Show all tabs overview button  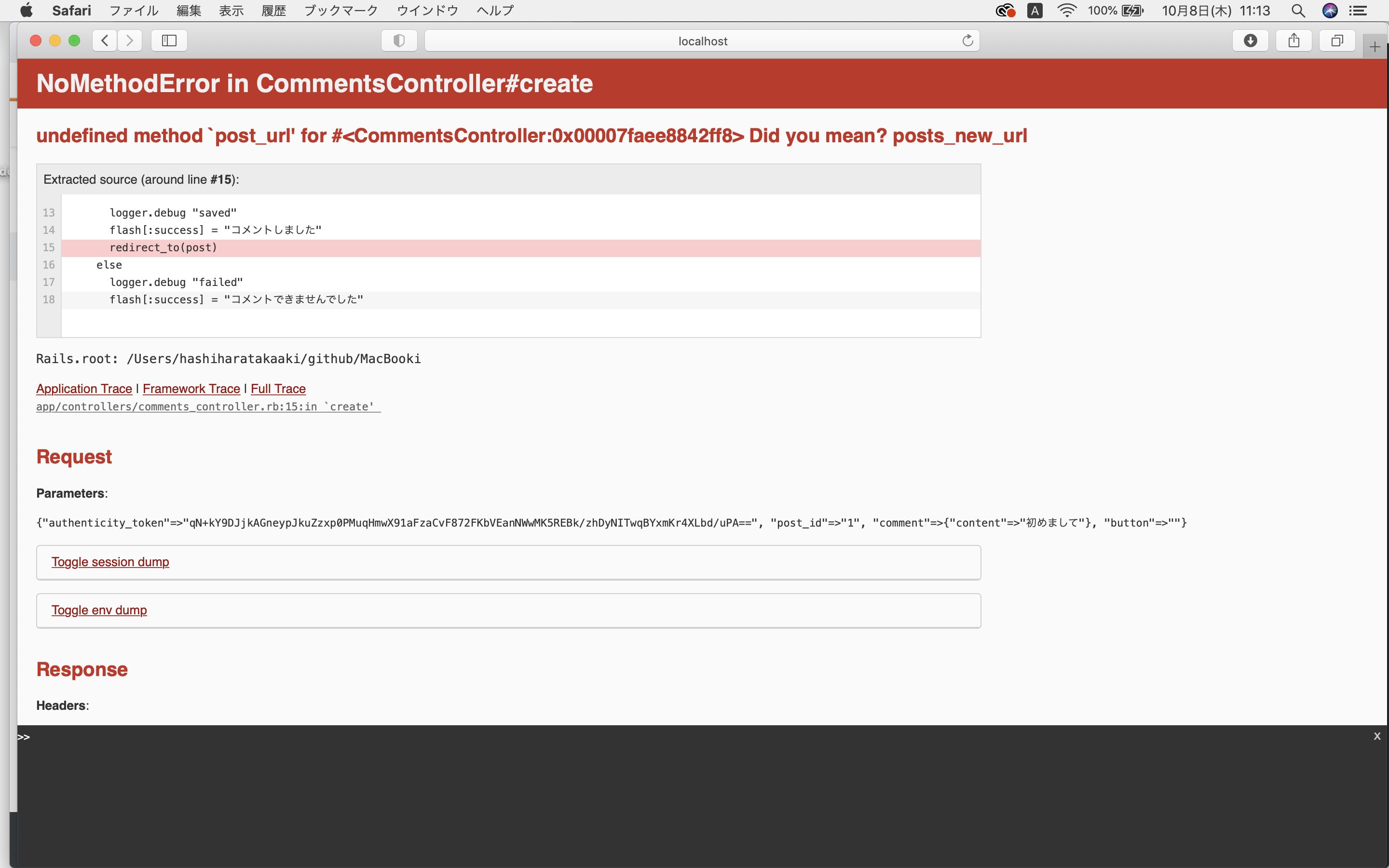coord(1337,41)
